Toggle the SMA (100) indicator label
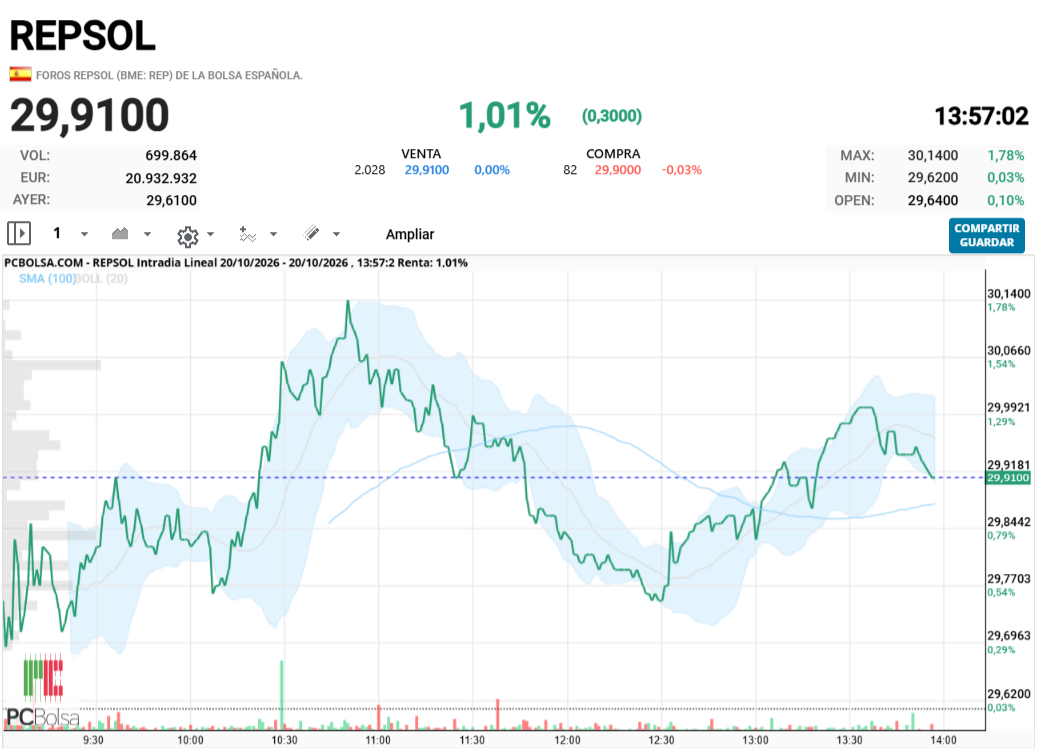 coord(46,278)
